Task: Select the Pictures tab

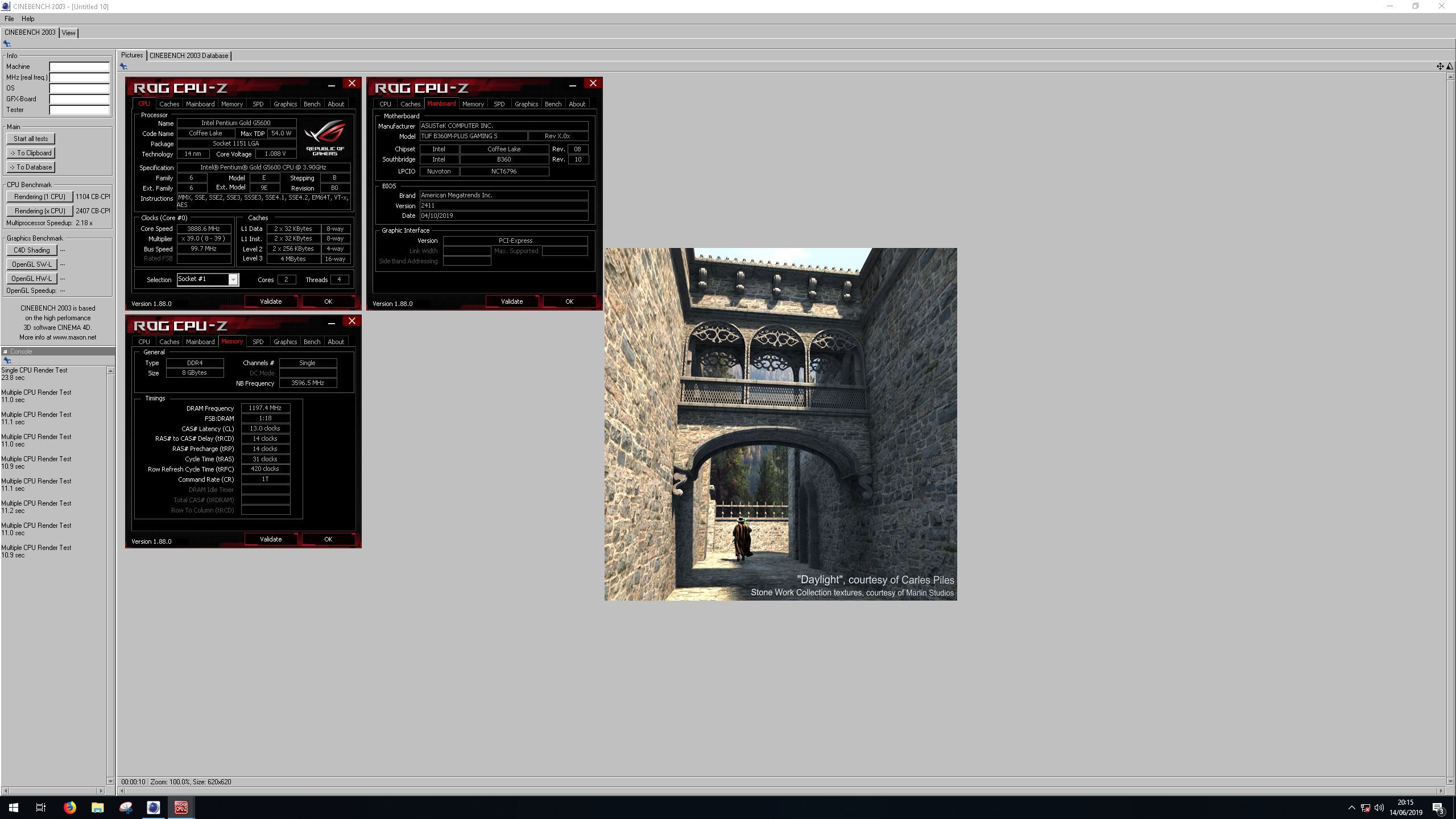Action: tap(131, 55)
